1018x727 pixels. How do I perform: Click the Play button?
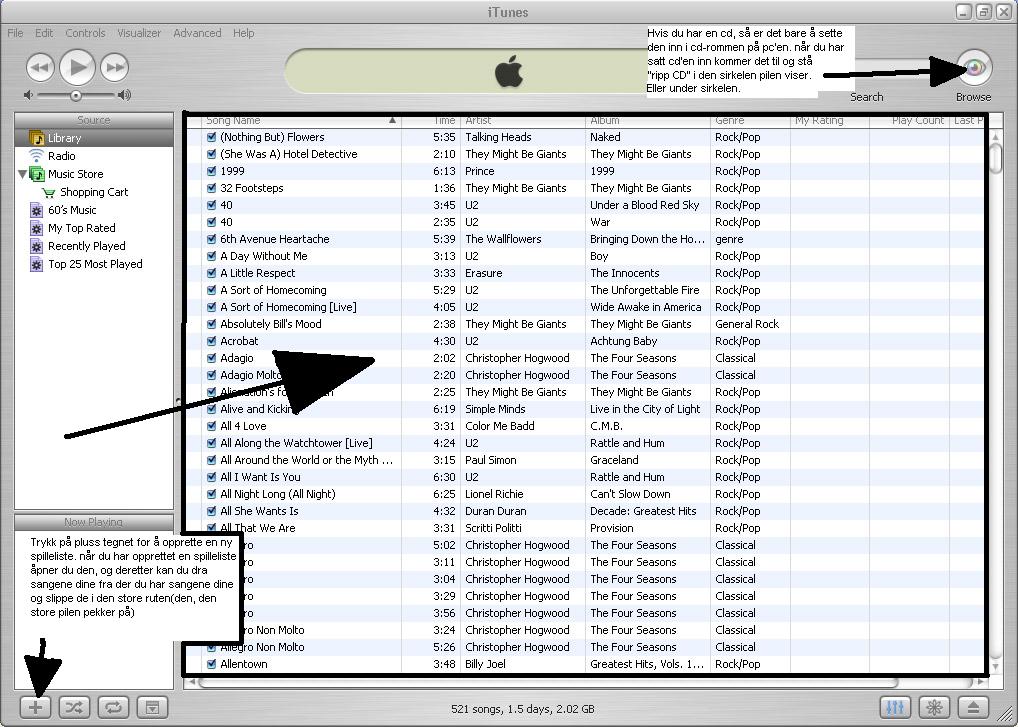[77, 67]
